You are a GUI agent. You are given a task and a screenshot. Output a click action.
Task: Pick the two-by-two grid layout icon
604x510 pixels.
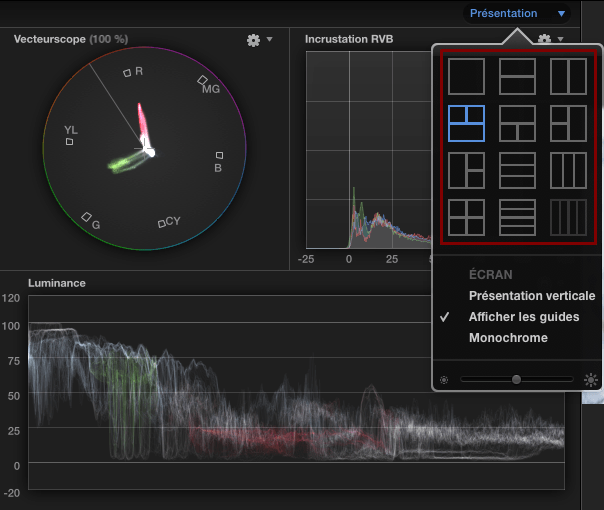point(466,217)
